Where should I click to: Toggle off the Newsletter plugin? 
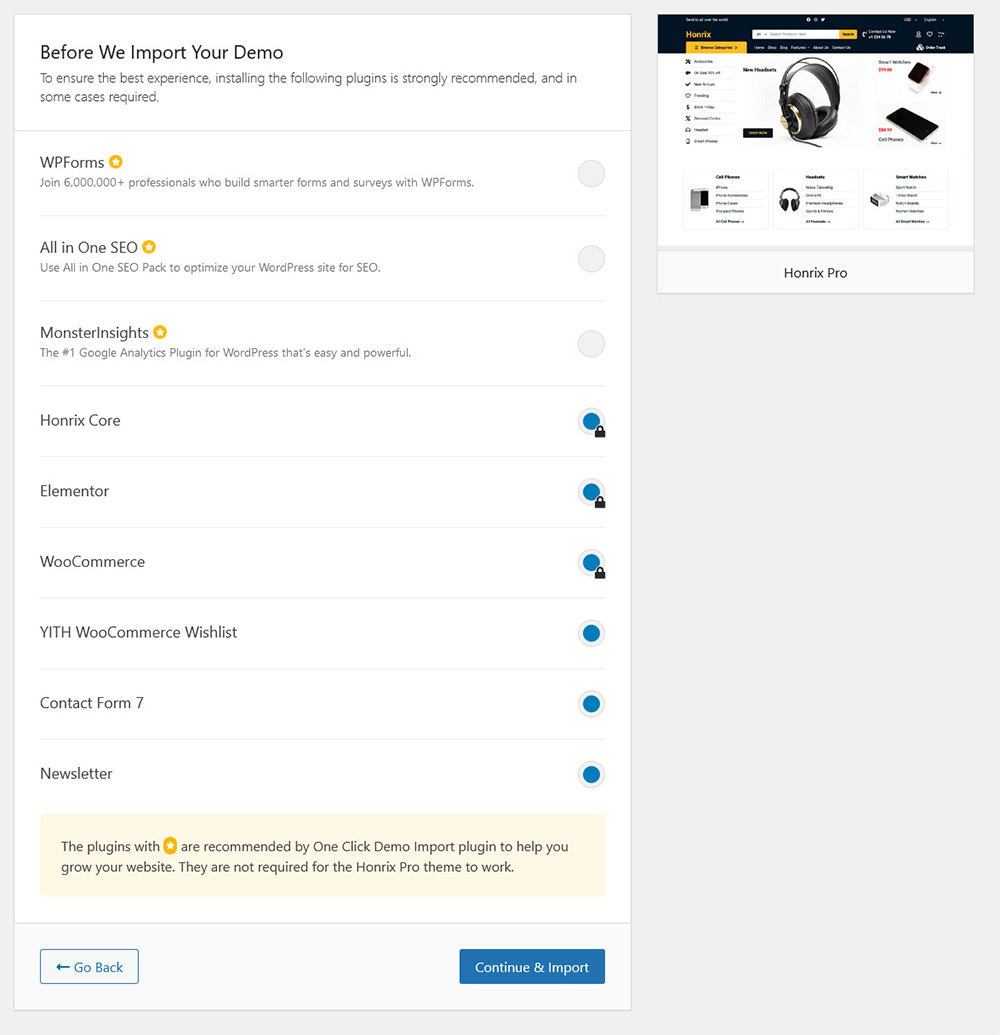pos(591,774)
